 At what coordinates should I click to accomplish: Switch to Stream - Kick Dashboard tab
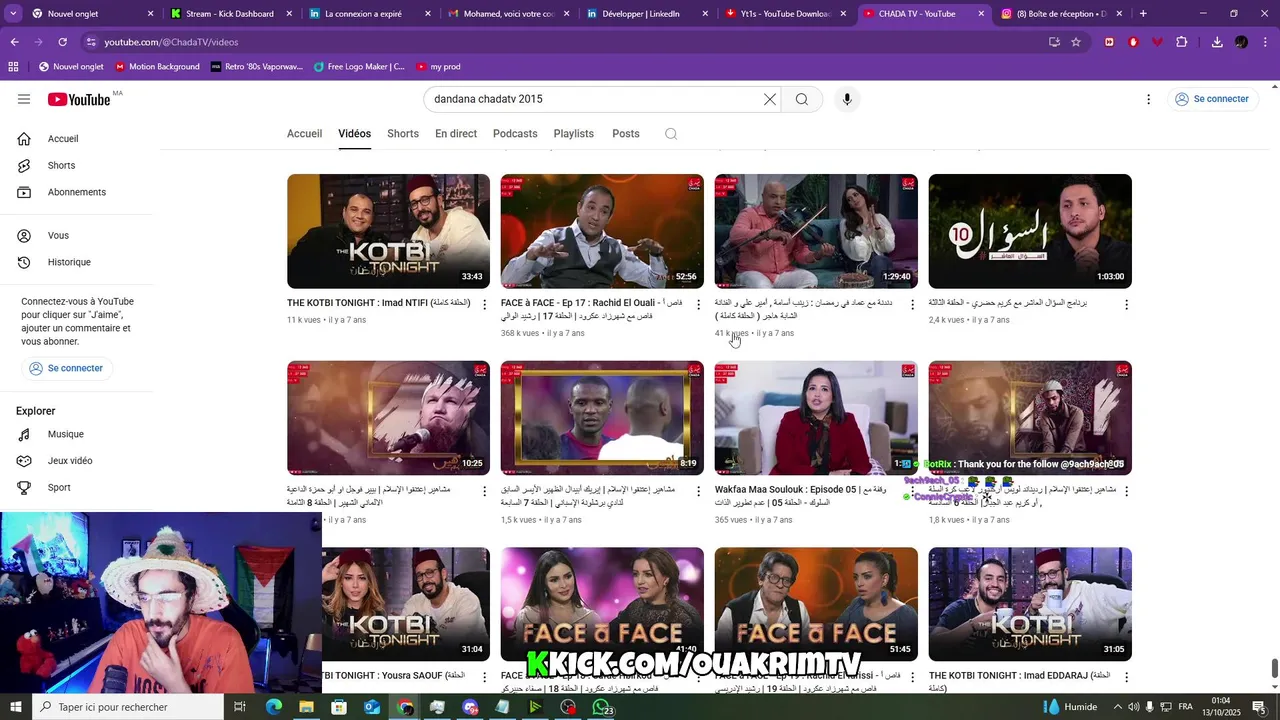(229, 14)
